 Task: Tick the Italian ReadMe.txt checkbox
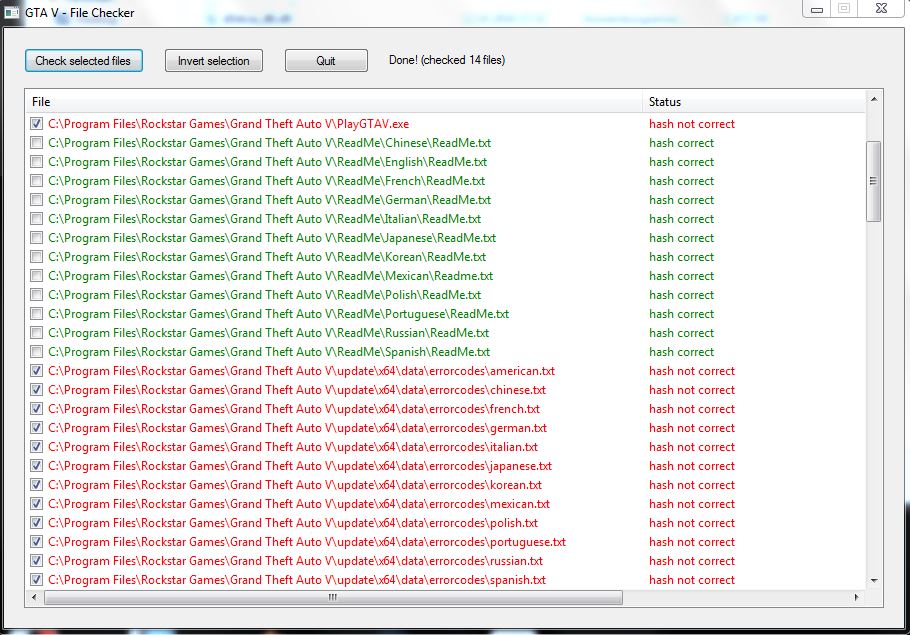pos(37,219)
